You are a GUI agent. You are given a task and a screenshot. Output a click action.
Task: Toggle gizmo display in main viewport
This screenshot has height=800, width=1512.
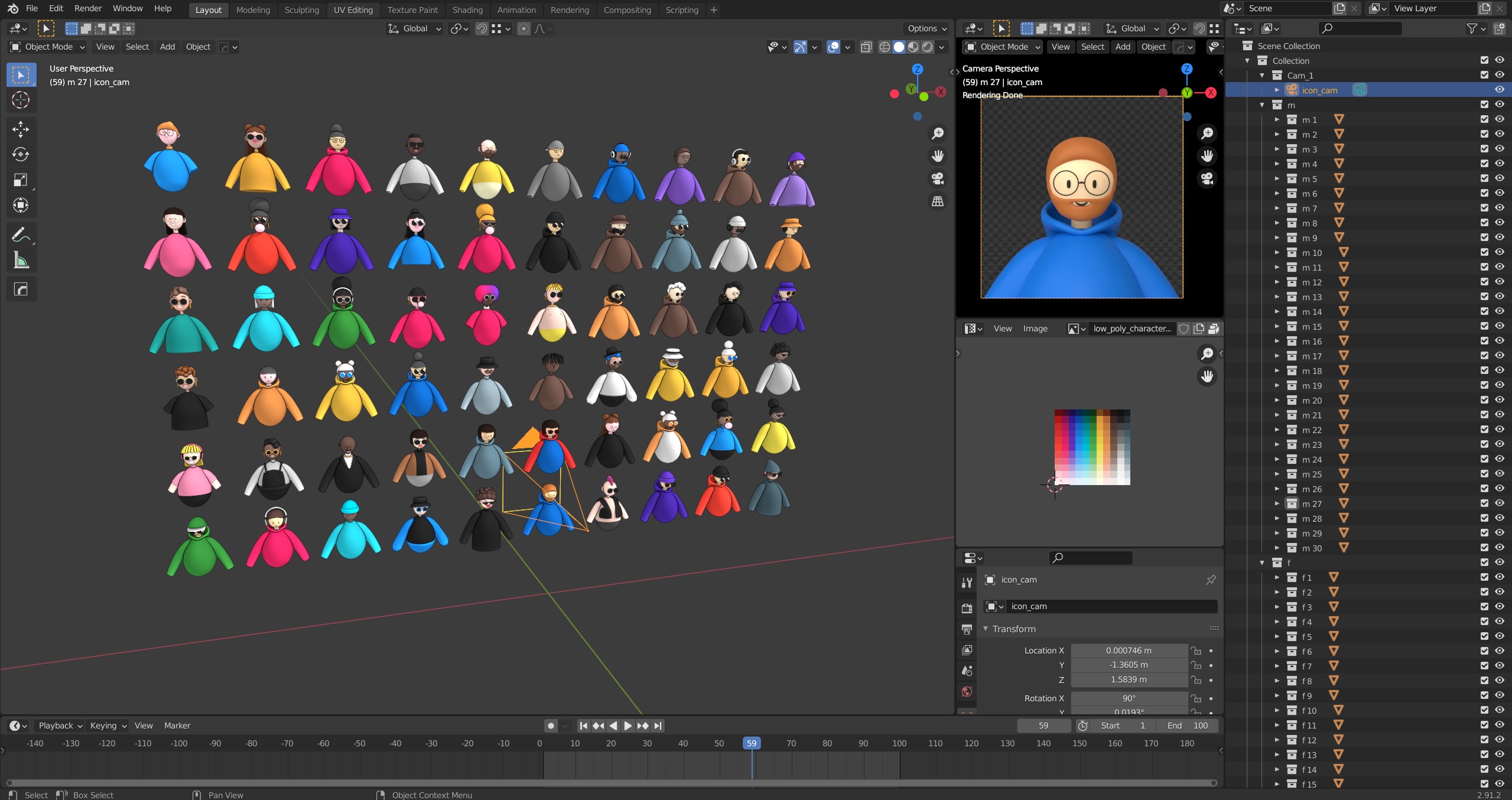(x=800, y=47)
